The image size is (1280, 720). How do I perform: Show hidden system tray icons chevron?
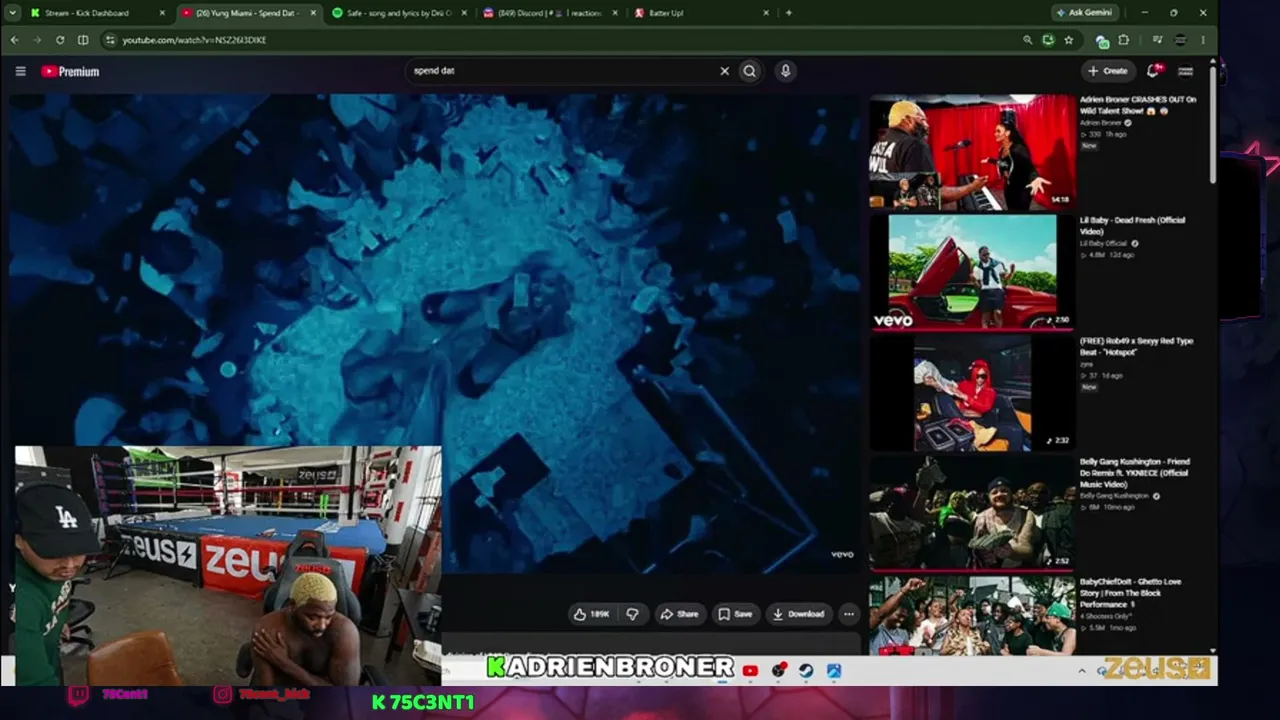1082,671
